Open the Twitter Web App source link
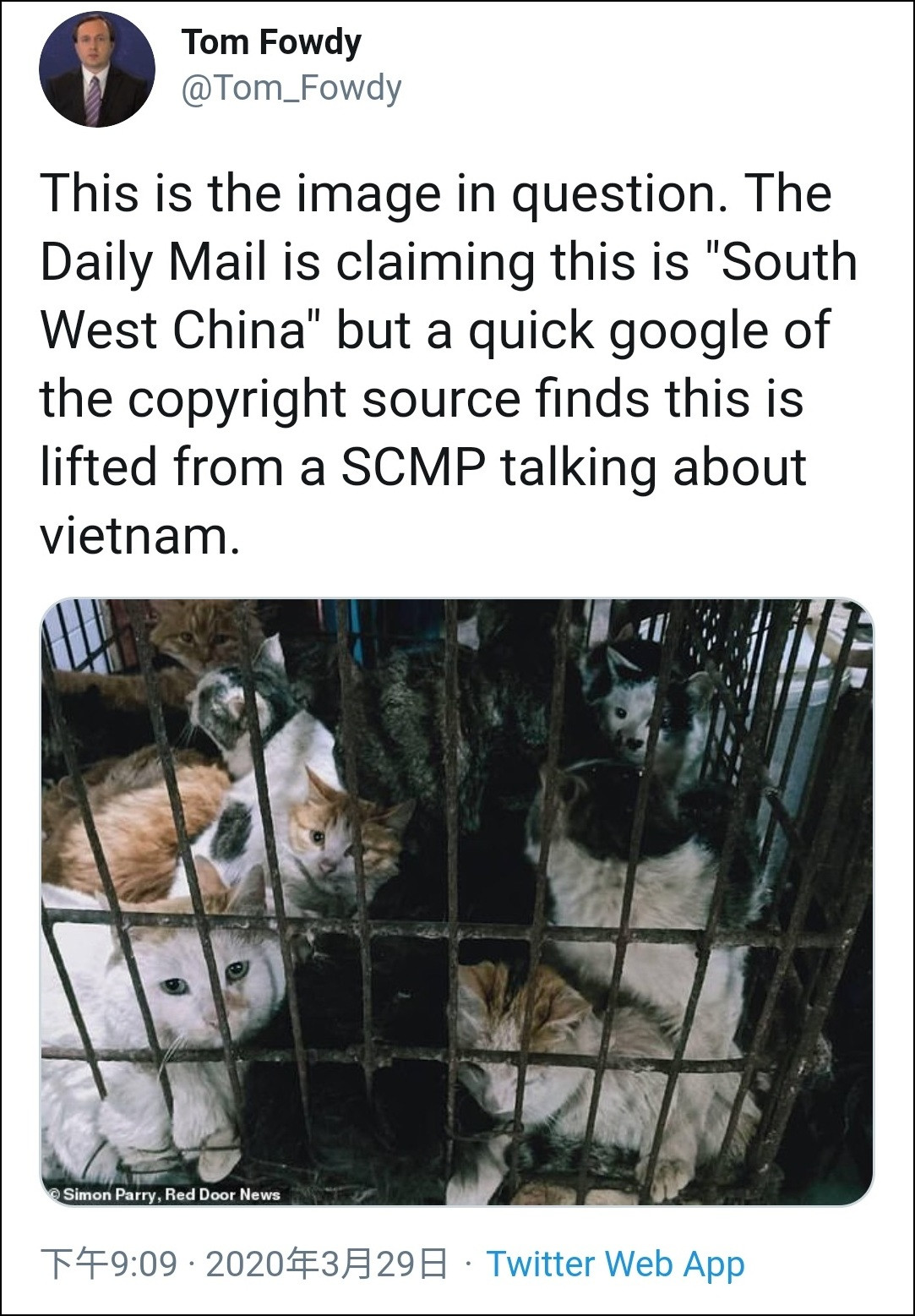This screenshot has height=1316, width=915. 616,1264
